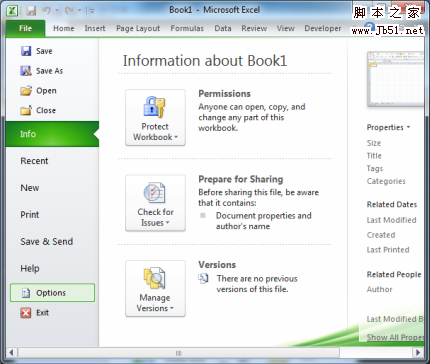Image resolution: width=430 pixels, height=364 pixels.
Task: Click the Exit label
Action: (x=42, y=313)
